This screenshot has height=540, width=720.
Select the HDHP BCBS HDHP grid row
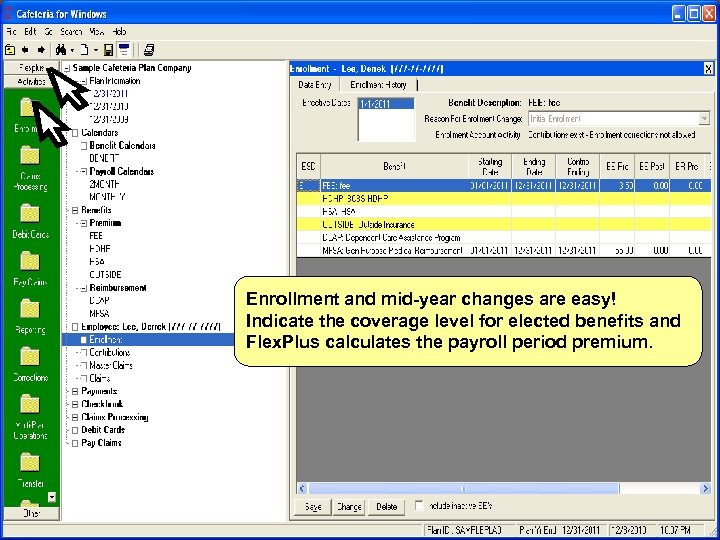pyautogui.click(x=504, y=199)
